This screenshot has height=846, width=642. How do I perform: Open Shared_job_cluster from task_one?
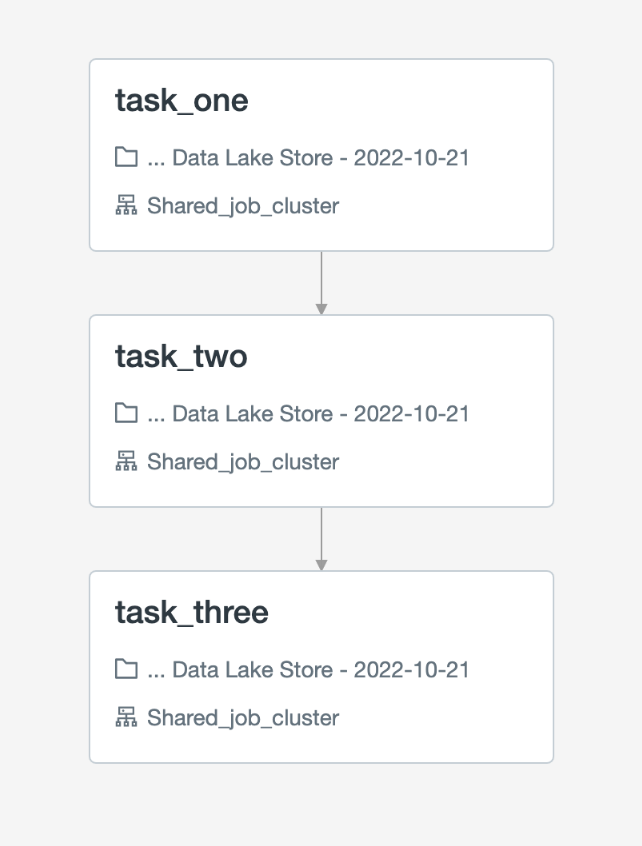tap(243, 206)
